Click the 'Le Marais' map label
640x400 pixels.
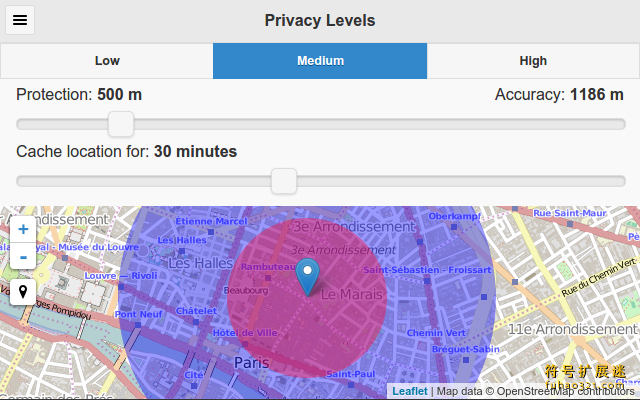pos(351,294)
